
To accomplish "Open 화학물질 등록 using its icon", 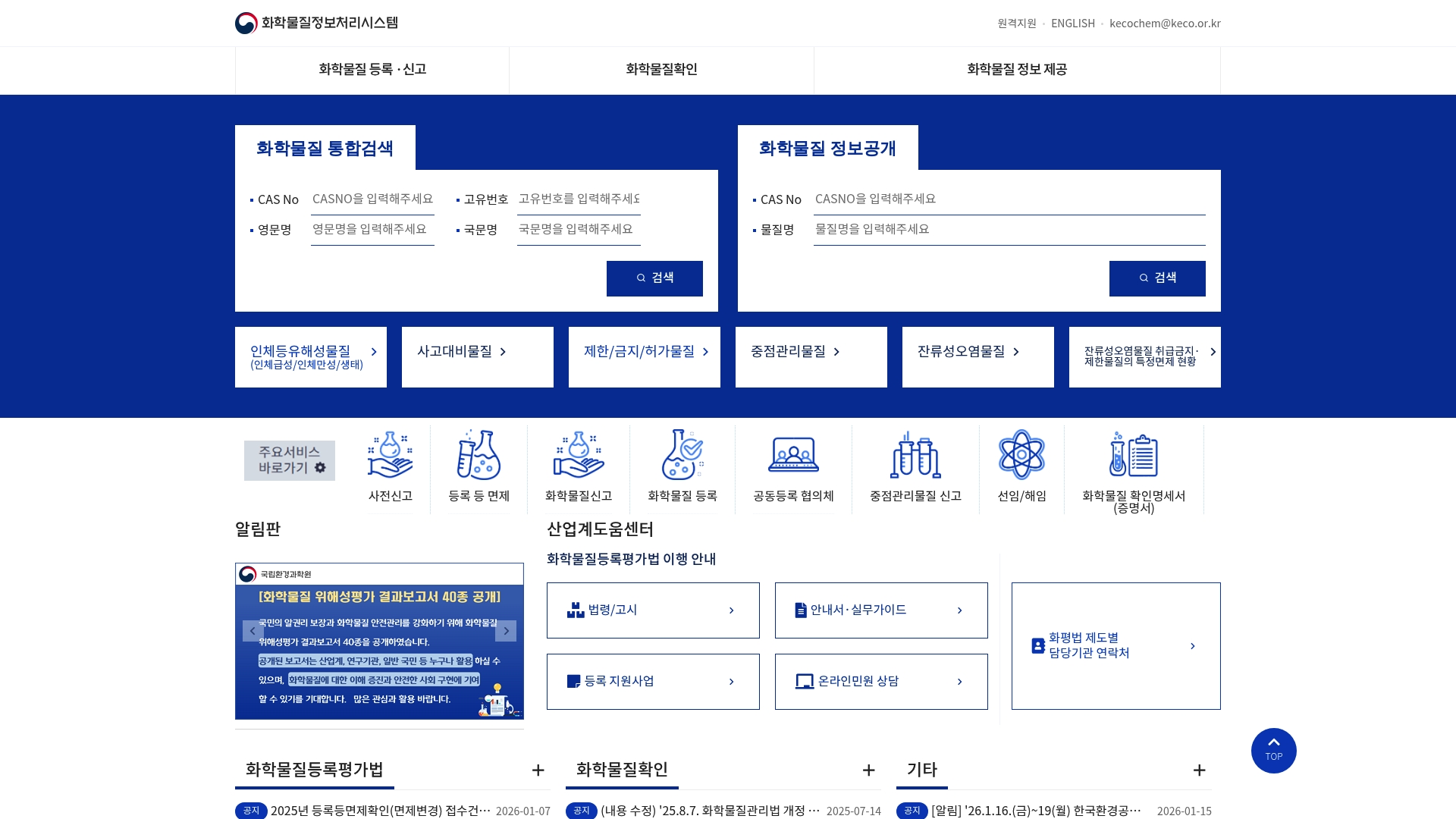I will pyautogui.click(x=680, y=455).
